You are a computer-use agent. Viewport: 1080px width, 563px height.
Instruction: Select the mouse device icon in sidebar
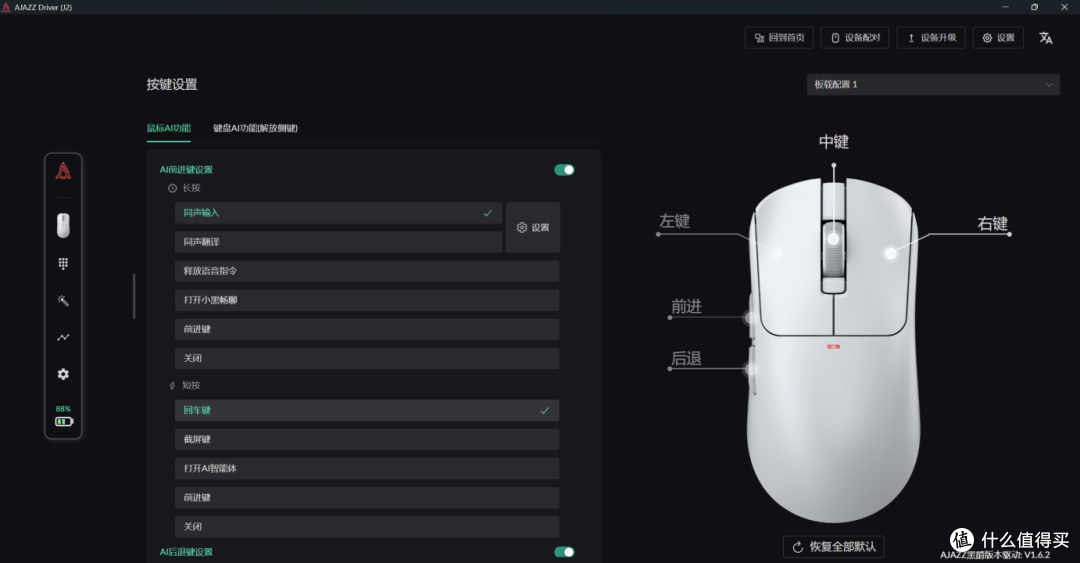(x=63, y=225)
